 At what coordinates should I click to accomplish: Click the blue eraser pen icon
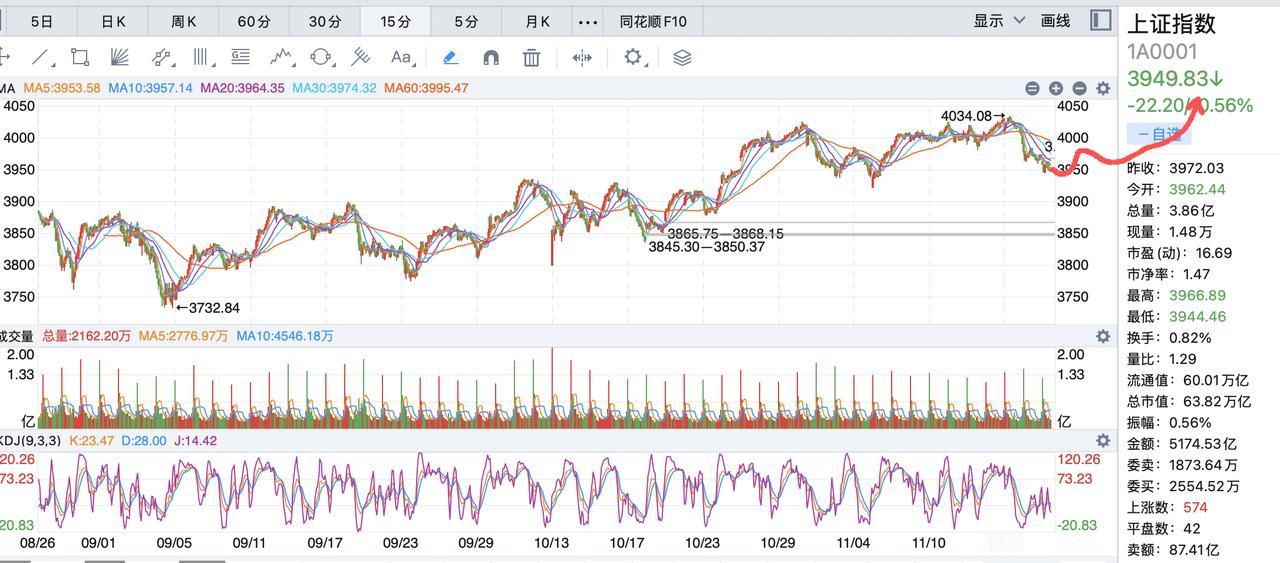coord(450,57)
